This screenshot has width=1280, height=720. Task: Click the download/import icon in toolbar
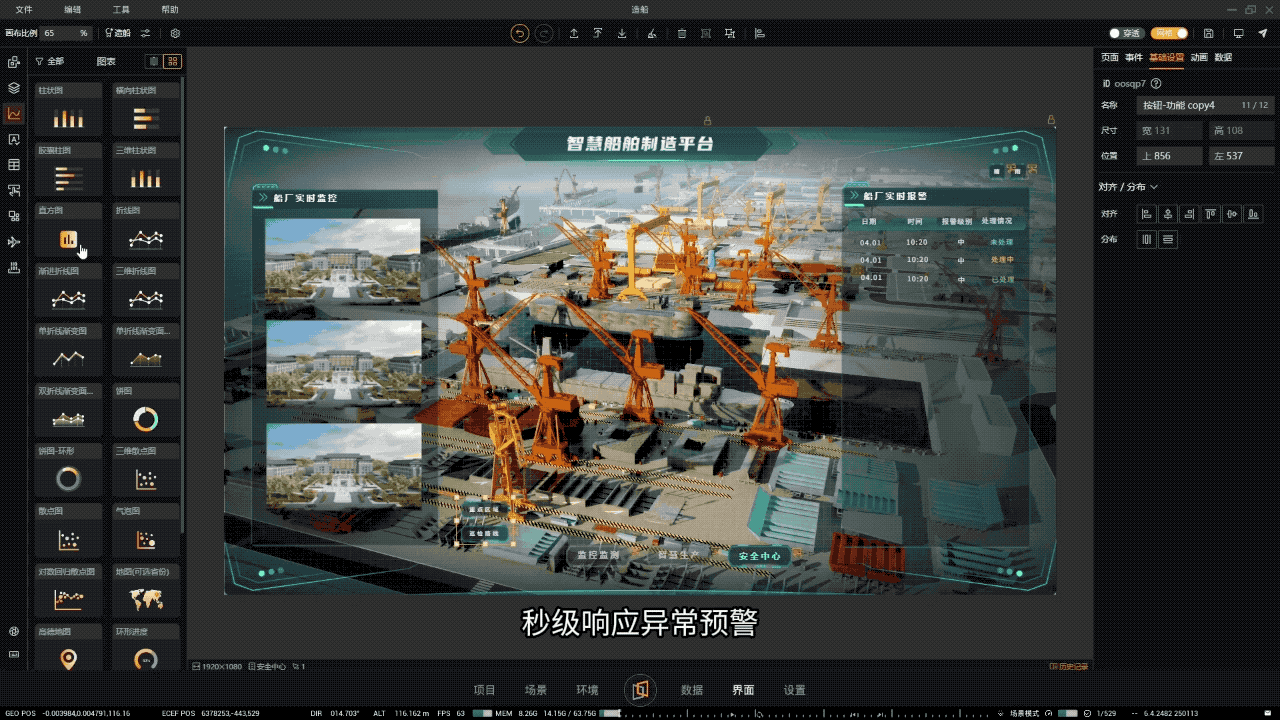(622, 33)
